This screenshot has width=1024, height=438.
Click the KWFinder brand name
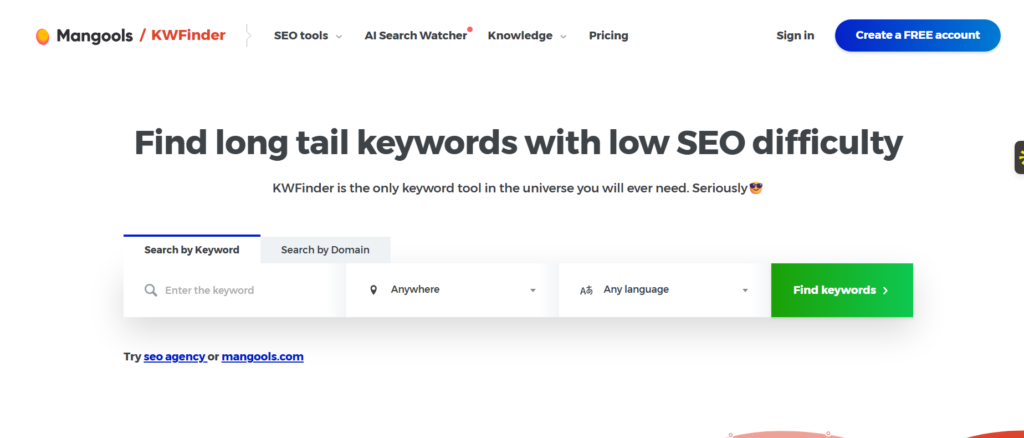[x=188, y=36]
